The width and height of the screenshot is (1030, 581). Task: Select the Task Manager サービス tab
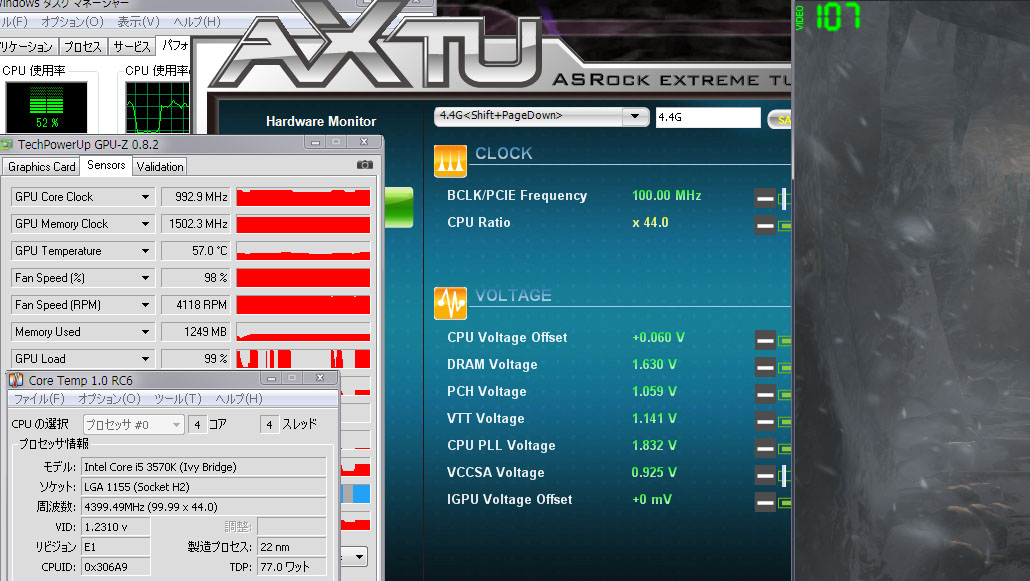pos(132,47)
